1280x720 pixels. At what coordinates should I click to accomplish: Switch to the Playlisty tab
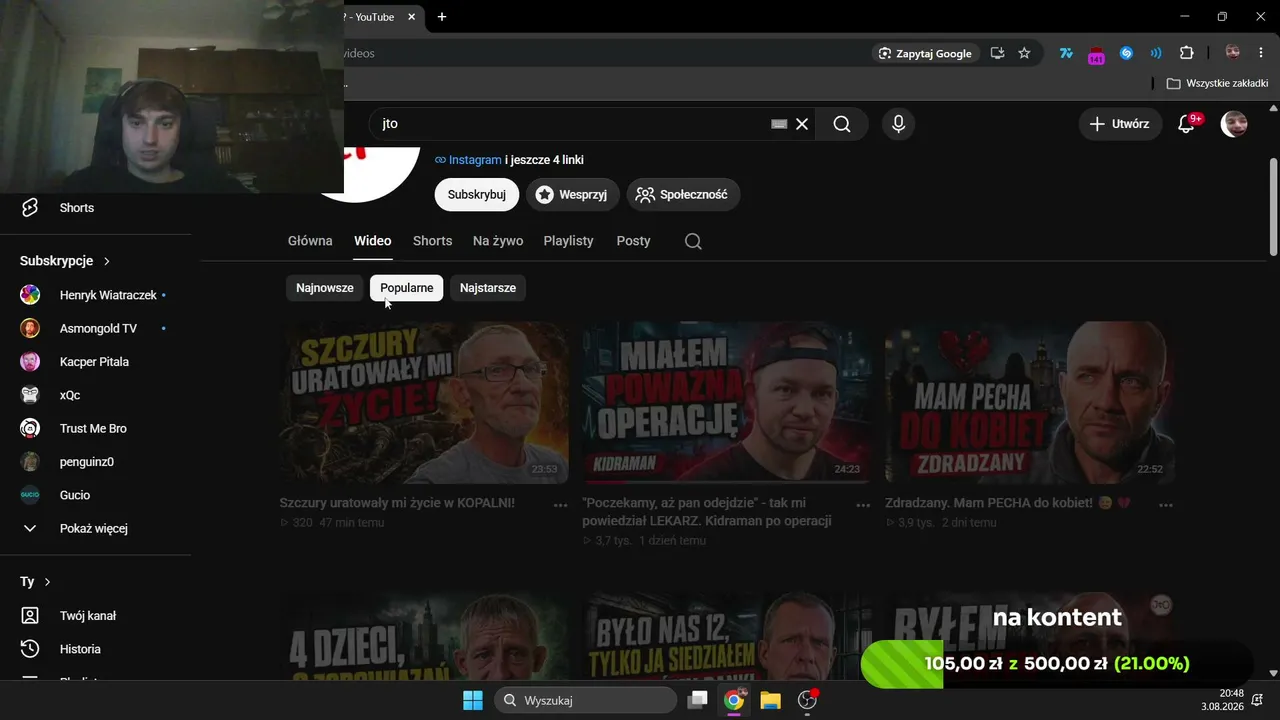coord(569,241)
